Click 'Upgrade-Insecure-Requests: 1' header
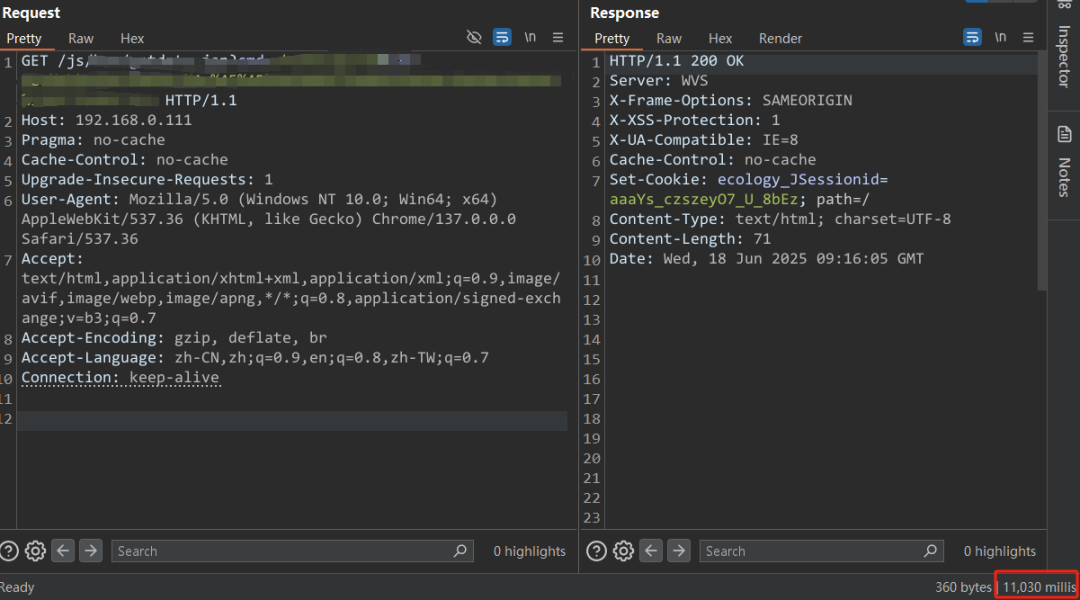 [x=147, y=180]
